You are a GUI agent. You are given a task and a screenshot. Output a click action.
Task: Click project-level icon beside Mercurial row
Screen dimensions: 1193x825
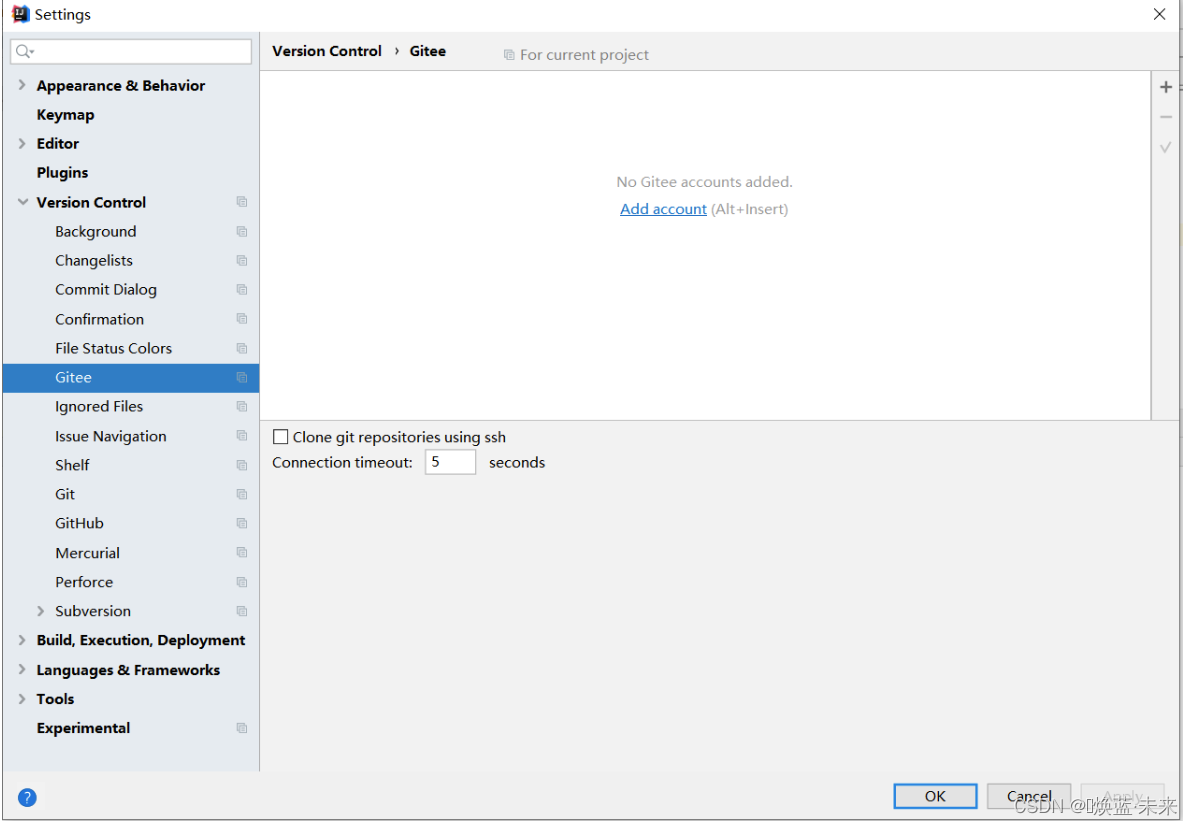[242, 553]
